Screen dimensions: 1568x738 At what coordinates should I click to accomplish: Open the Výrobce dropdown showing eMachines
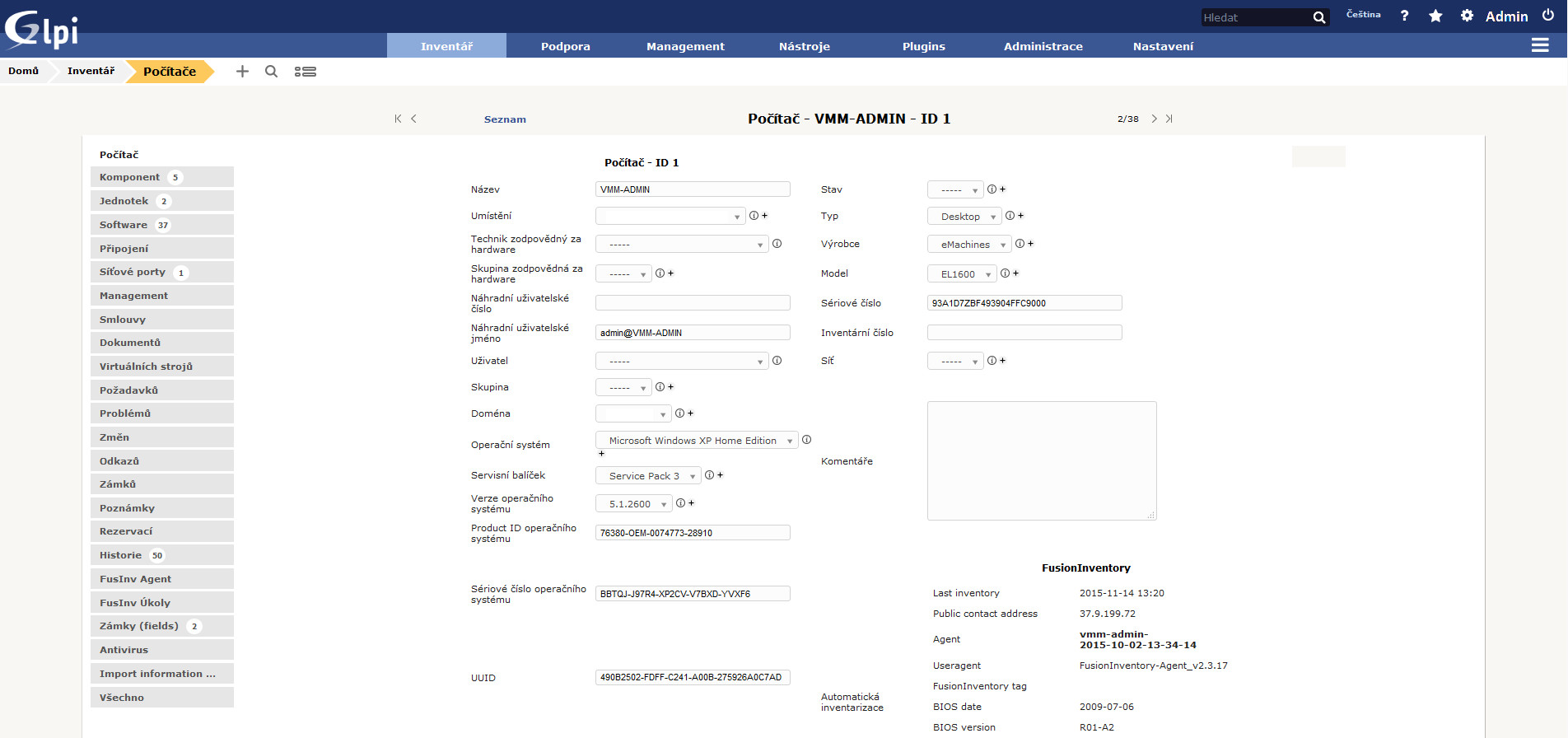969,245
